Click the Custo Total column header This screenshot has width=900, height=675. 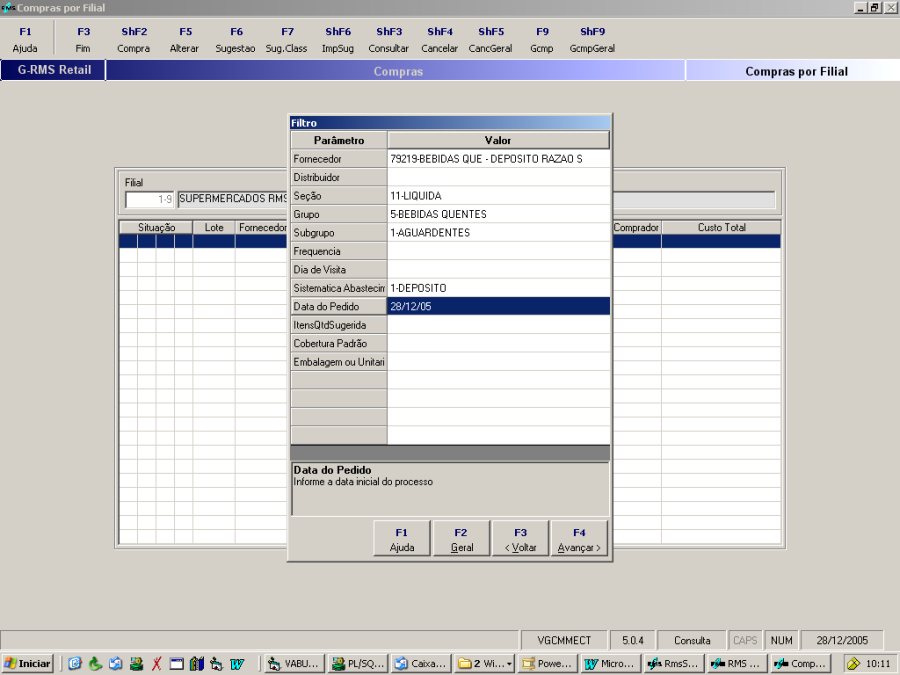(x=721, y=227)
